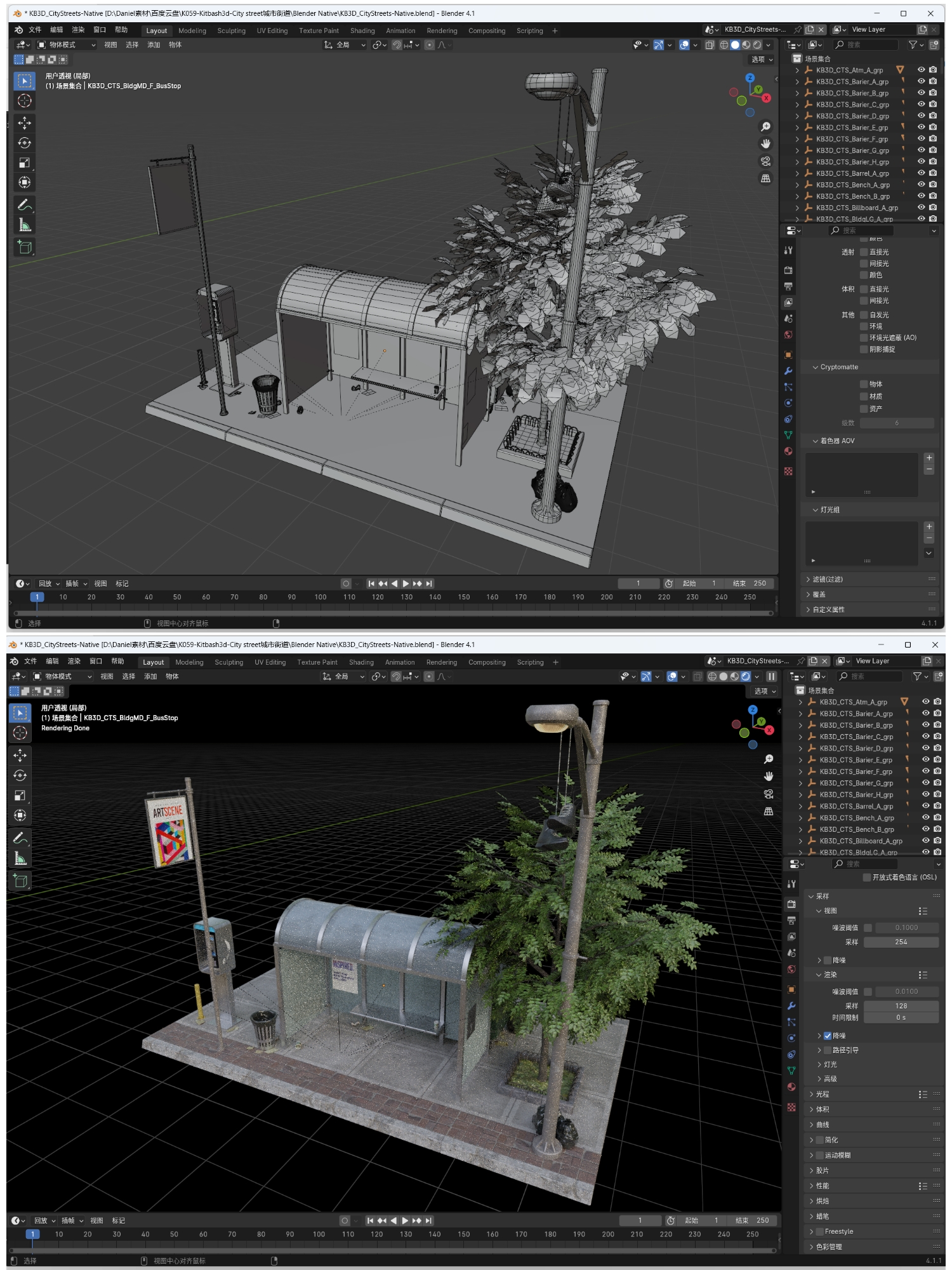Open Material properties tab in top window
952x1270 pixels.
(x=788, y=451)
